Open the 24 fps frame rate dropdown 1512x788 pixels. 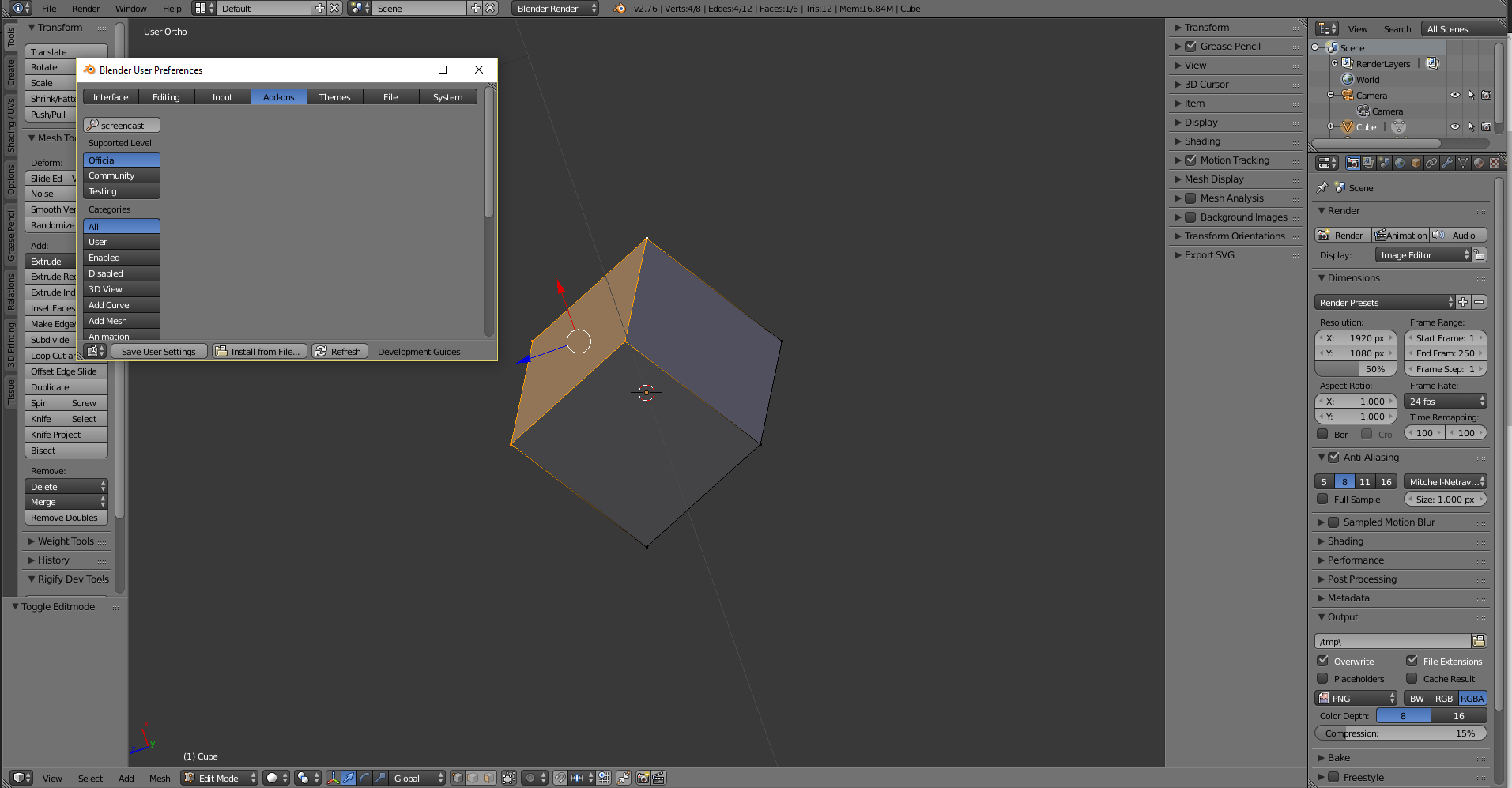coord(1446,401)
